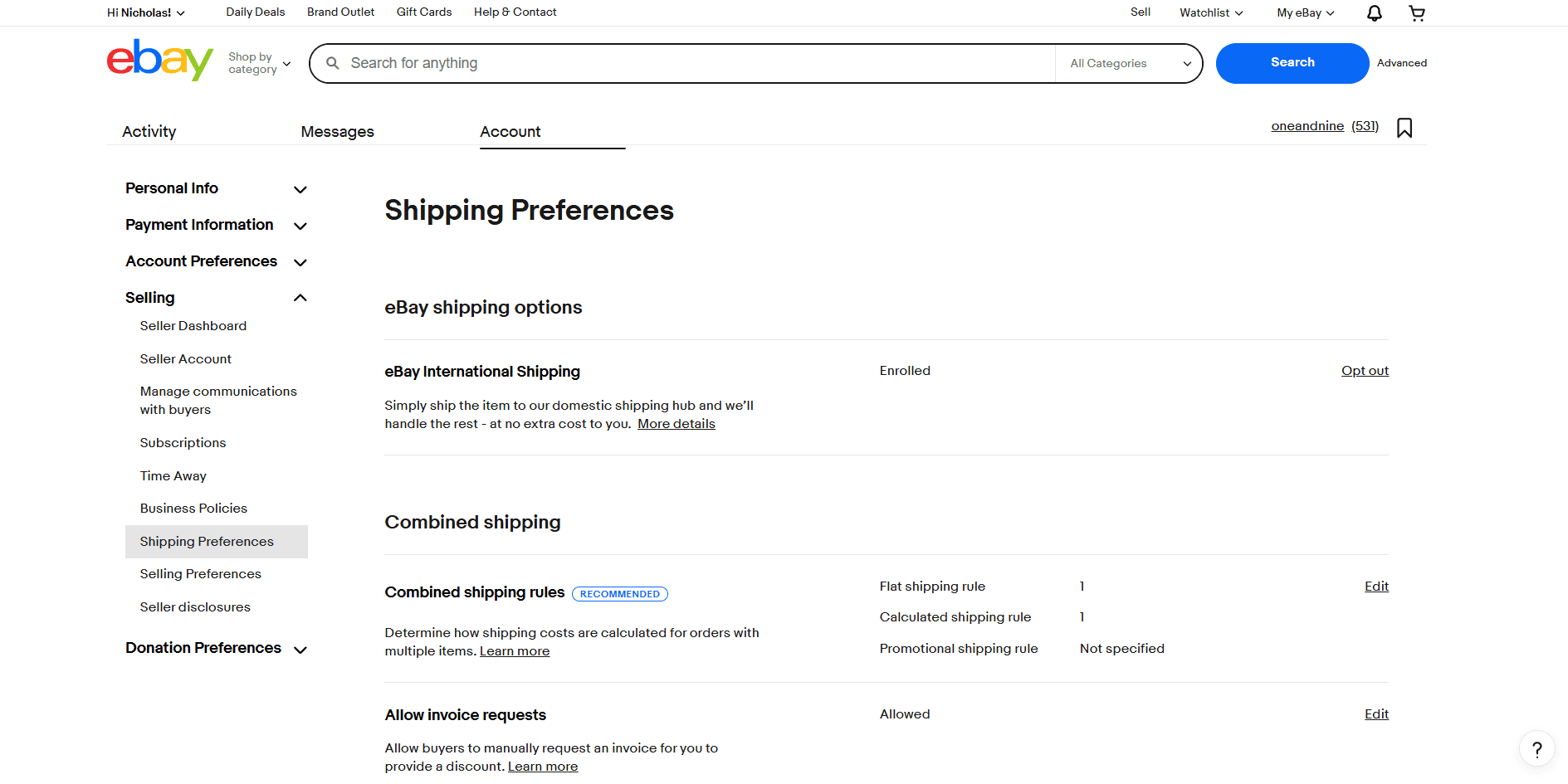
Task: Edit the Combined shipping rules
Action: click(x=1375, y=587)
